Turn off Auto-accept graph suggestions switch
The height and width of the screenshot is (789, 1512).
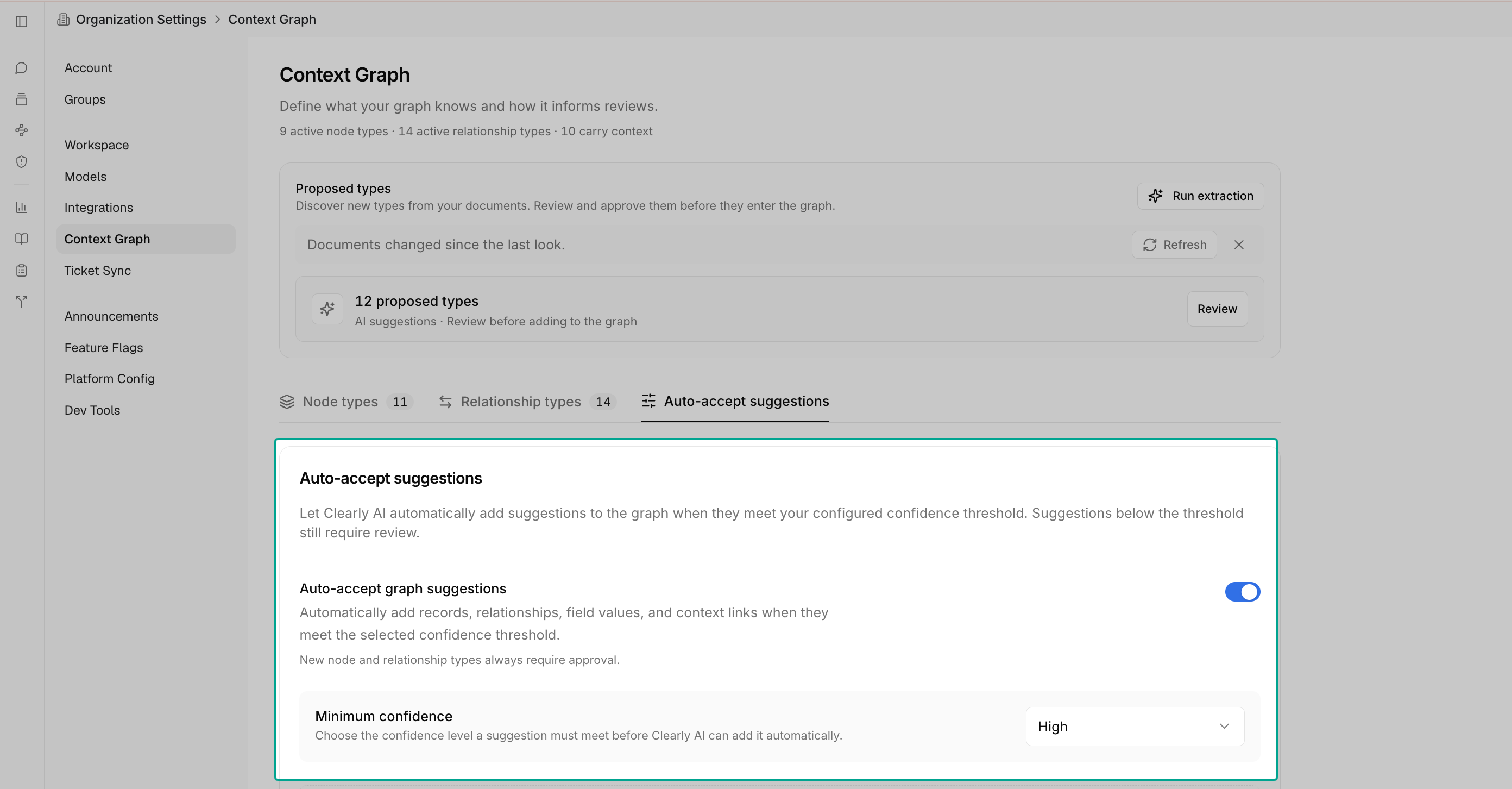pos(1242,592)
